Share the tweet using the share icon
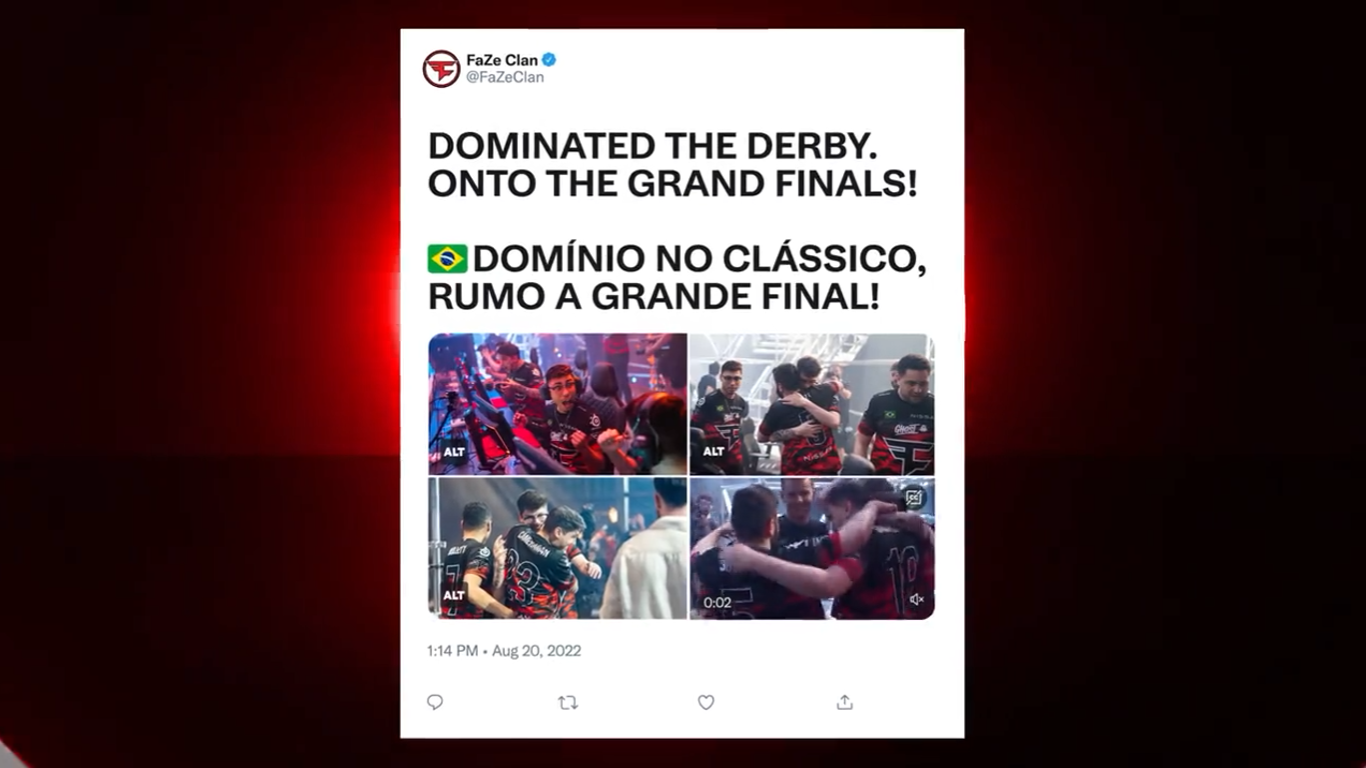This screenshot has width=1366, height=768. click(x=845, y=702)
